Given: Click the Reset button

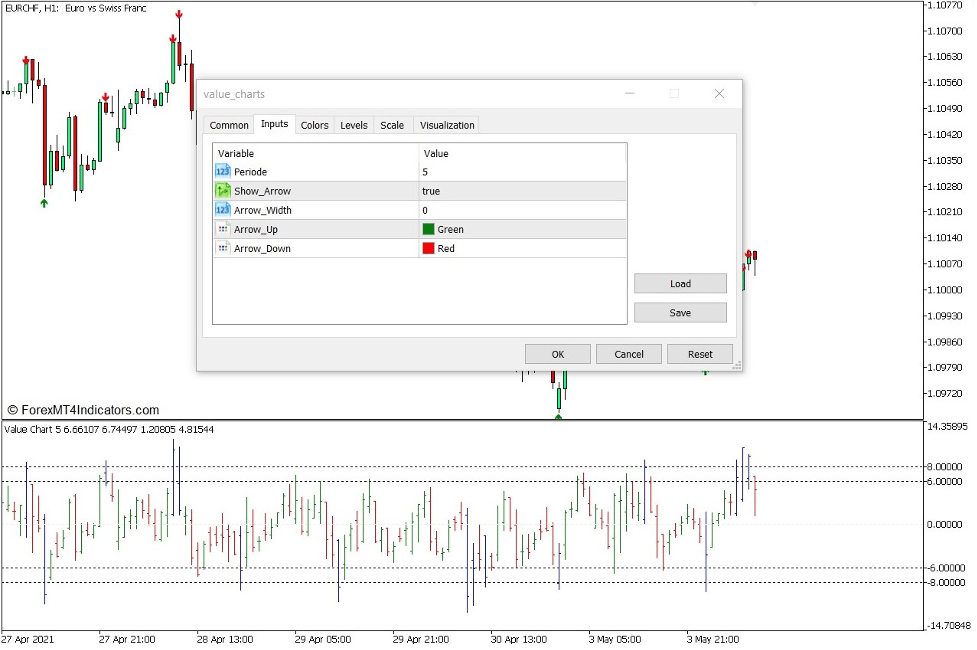Looking at the screenshot, I should point(699,353).
